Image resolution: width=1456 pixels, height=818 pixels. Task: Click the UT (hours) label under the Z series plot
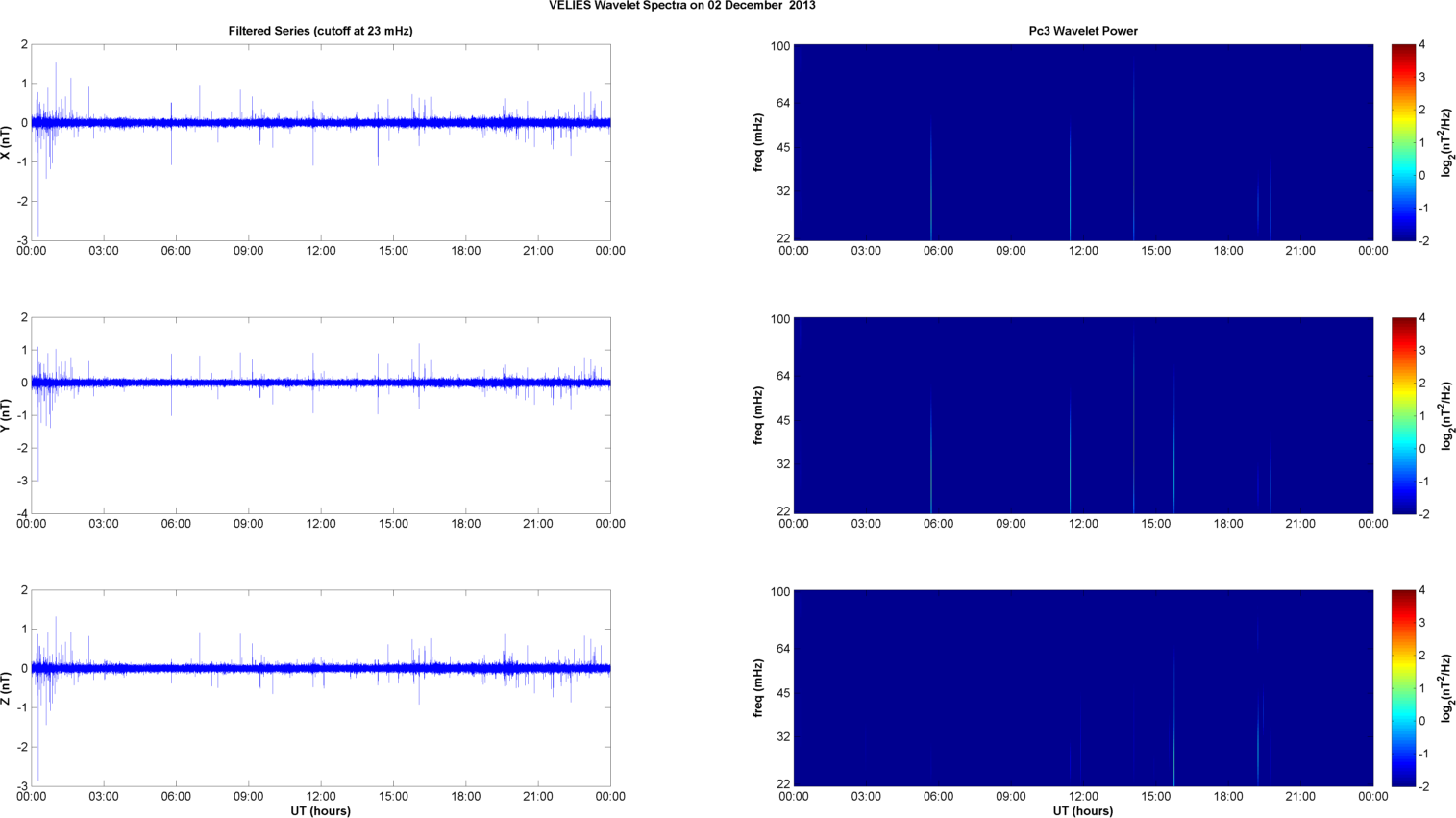click(x=320, y=811)
